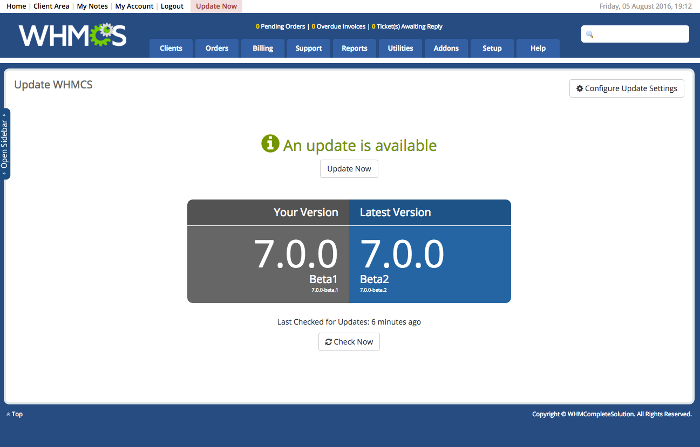Click the pink Update Now top link
This screenshot has height=447, width=700.
point(217,6)
